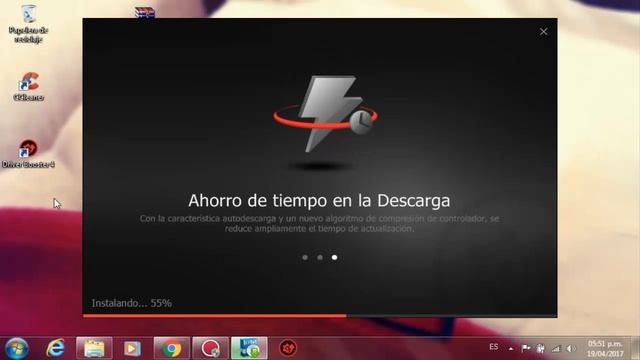Close the Driver Booster installer window
This screenshot has width=640, height=360.
(544, 31)
